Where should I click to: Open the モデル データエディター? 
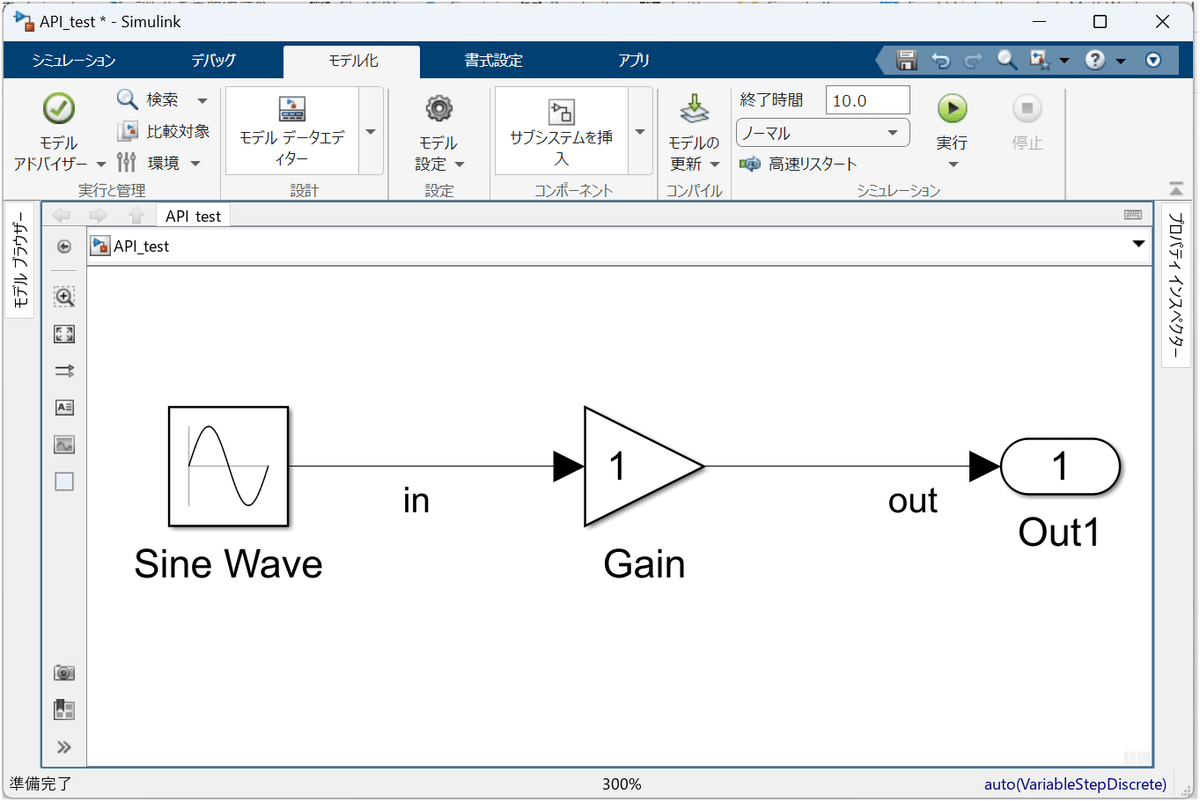(x=293, y=130)
